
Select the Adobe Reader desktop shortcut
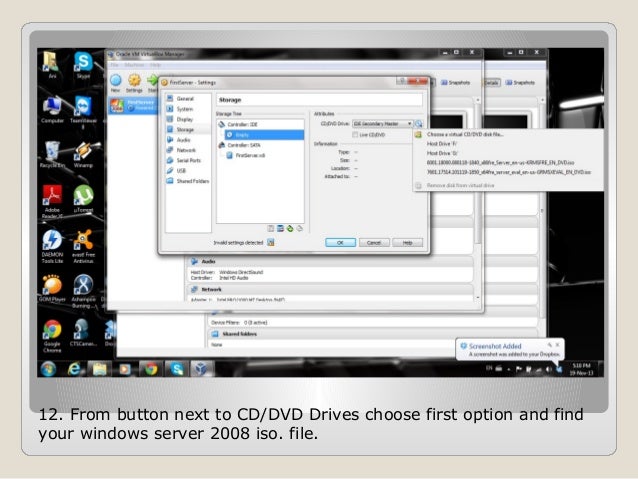(52, 202)
